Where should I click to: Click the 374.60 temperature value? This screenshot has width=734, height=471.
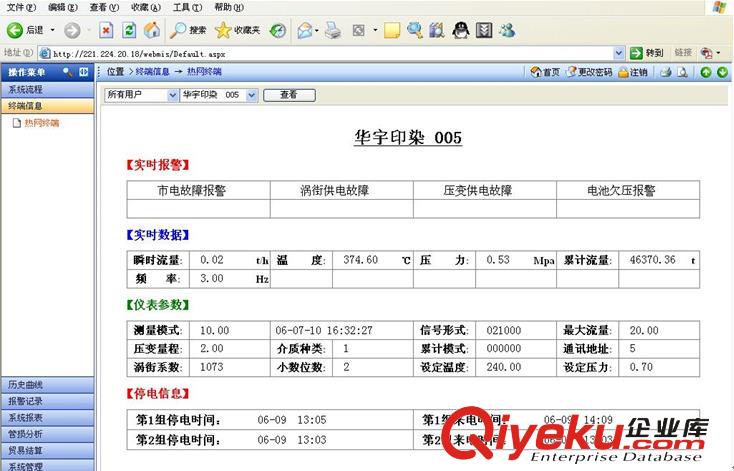click(360, 260)
